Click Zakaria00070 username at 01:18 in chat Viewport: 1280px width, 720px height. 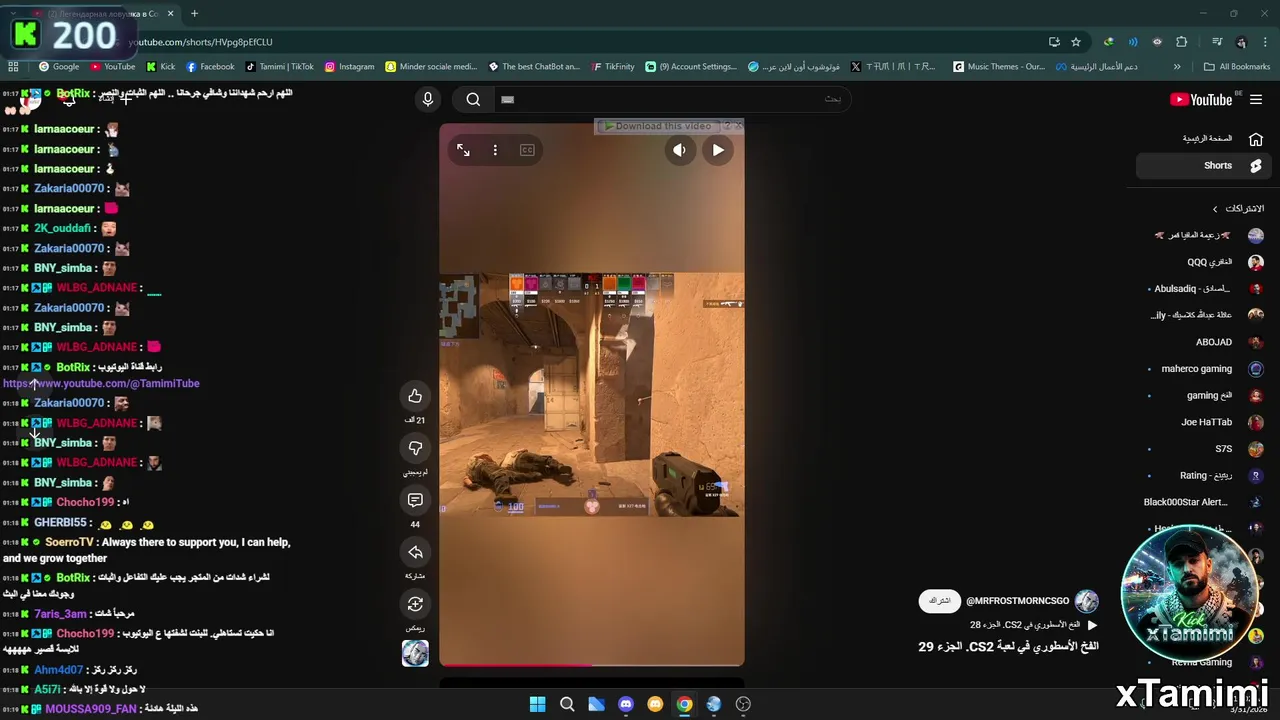click(x=69, y=403)
